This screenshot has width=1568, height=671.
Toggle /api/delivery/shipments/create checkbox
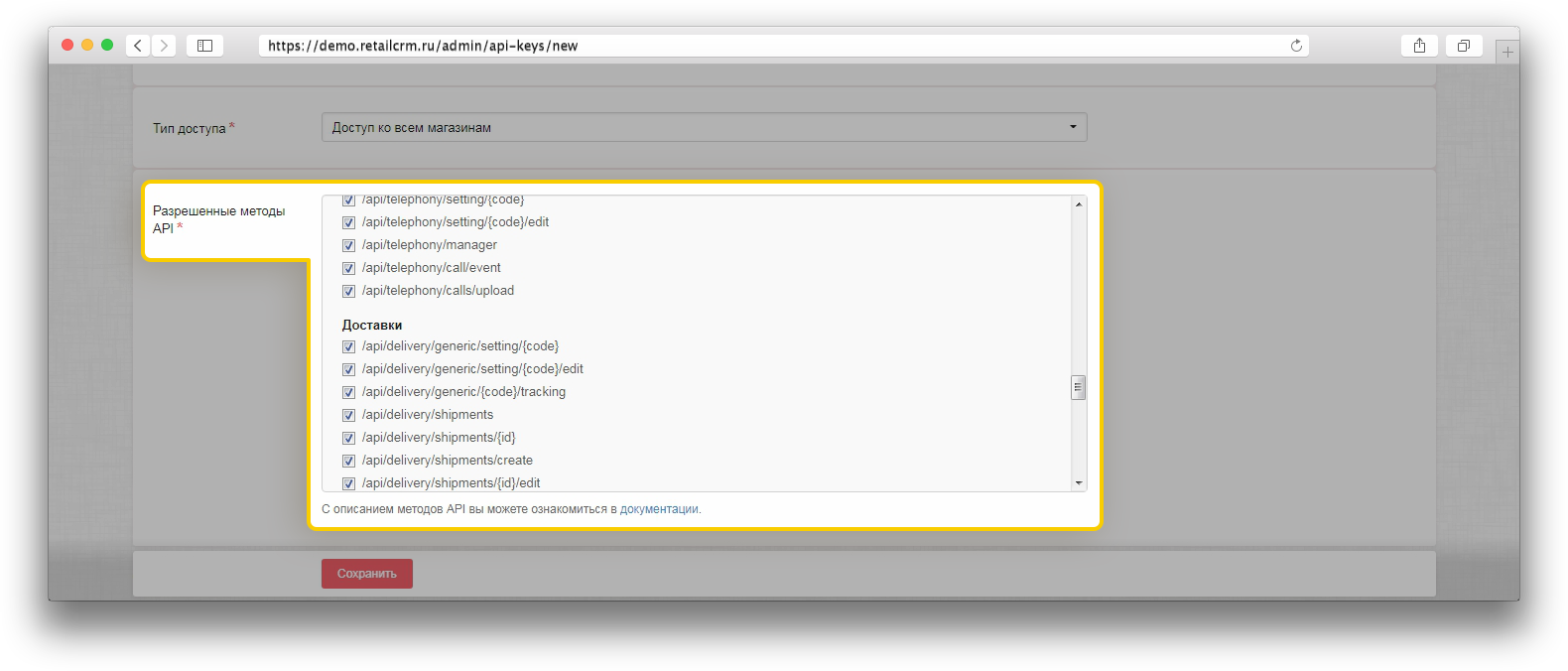click(x=348, y=461)
